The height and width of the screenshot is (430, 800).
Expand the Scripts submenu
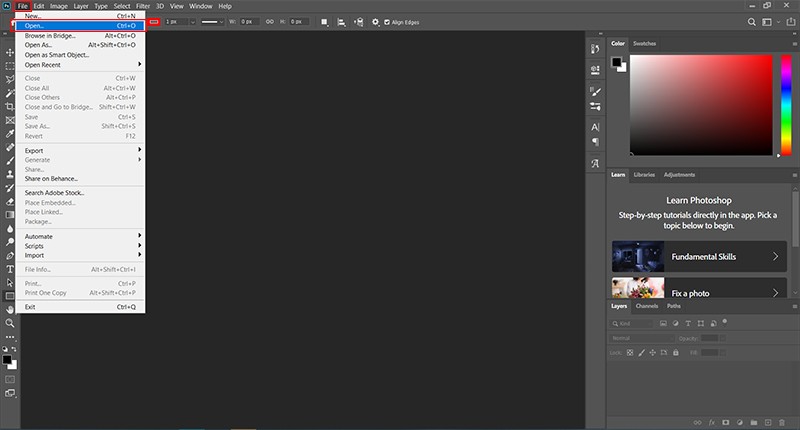(81, 246)
